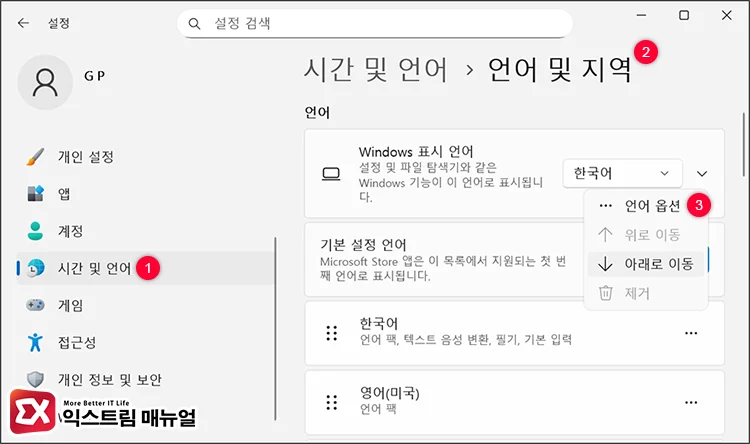This screenshot has height=444, width=750.
Task: Click the laptop icon for Windows 표시 언어
Action: [x=331, y=174]
